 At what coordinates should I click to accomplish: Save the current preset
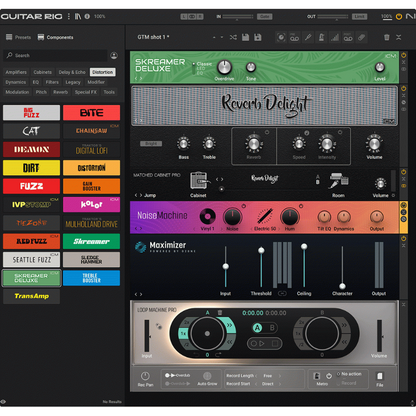(x=246, y=37)
